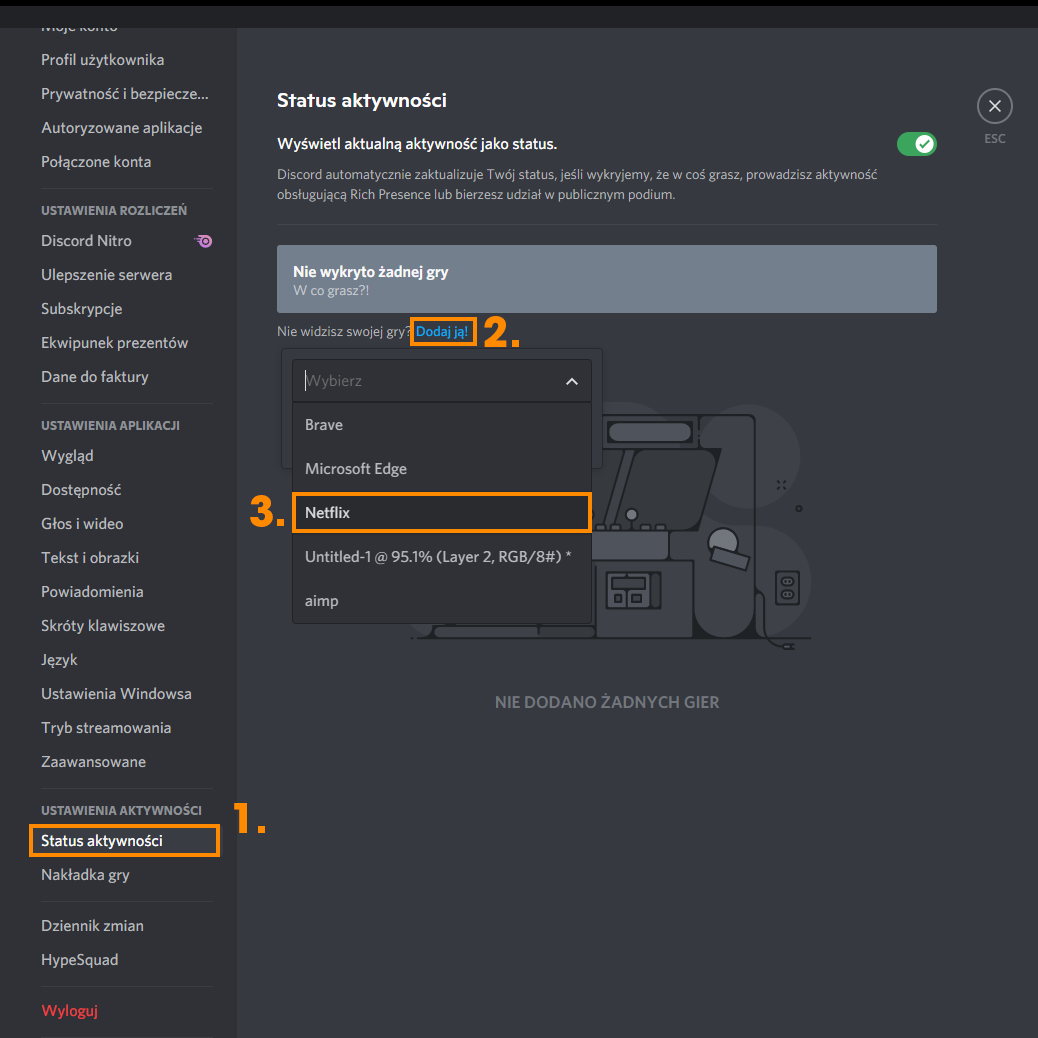Open Ustawienia Windowsa
1038x1038 pixels.
117,694
